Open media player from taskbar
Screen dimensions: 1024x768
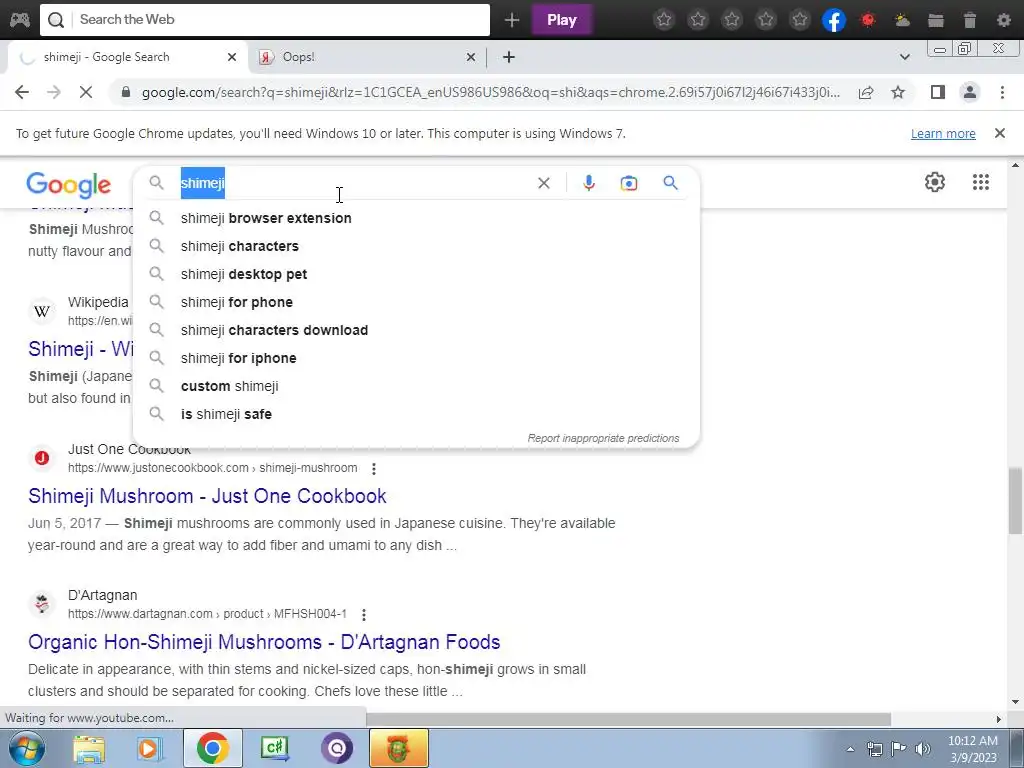150,748
